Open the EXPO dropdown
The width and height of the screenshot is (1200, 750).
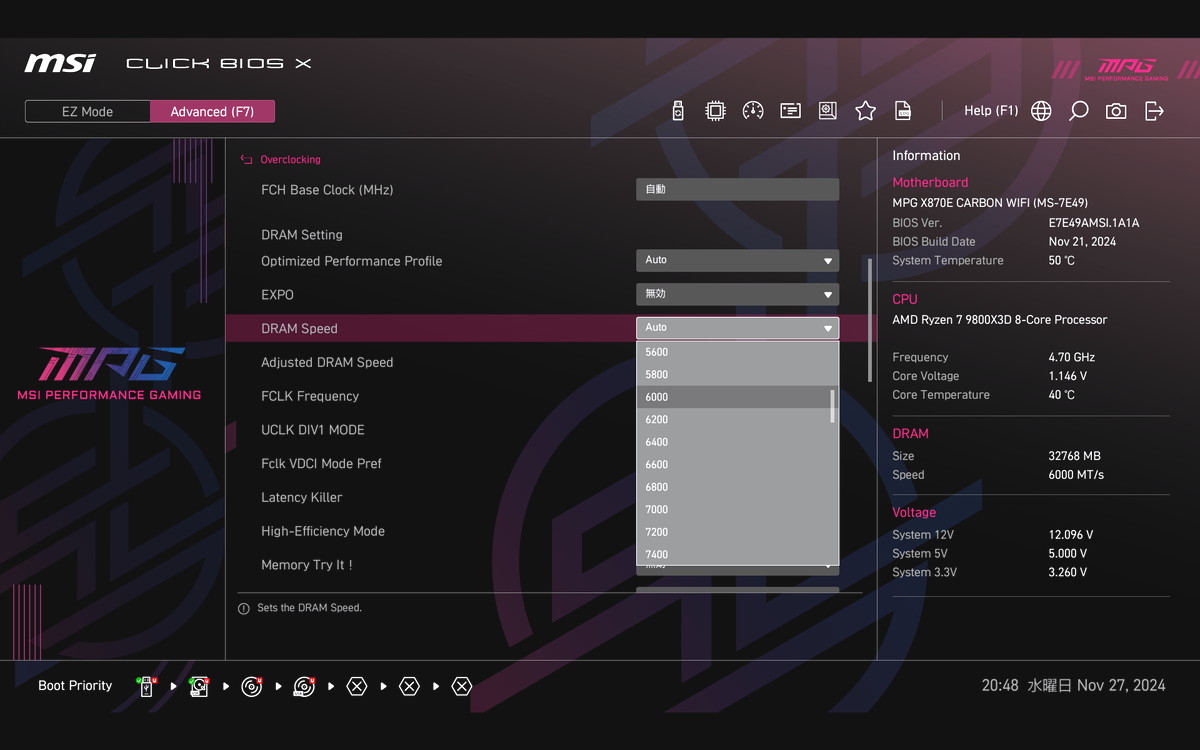pos(737,294)
